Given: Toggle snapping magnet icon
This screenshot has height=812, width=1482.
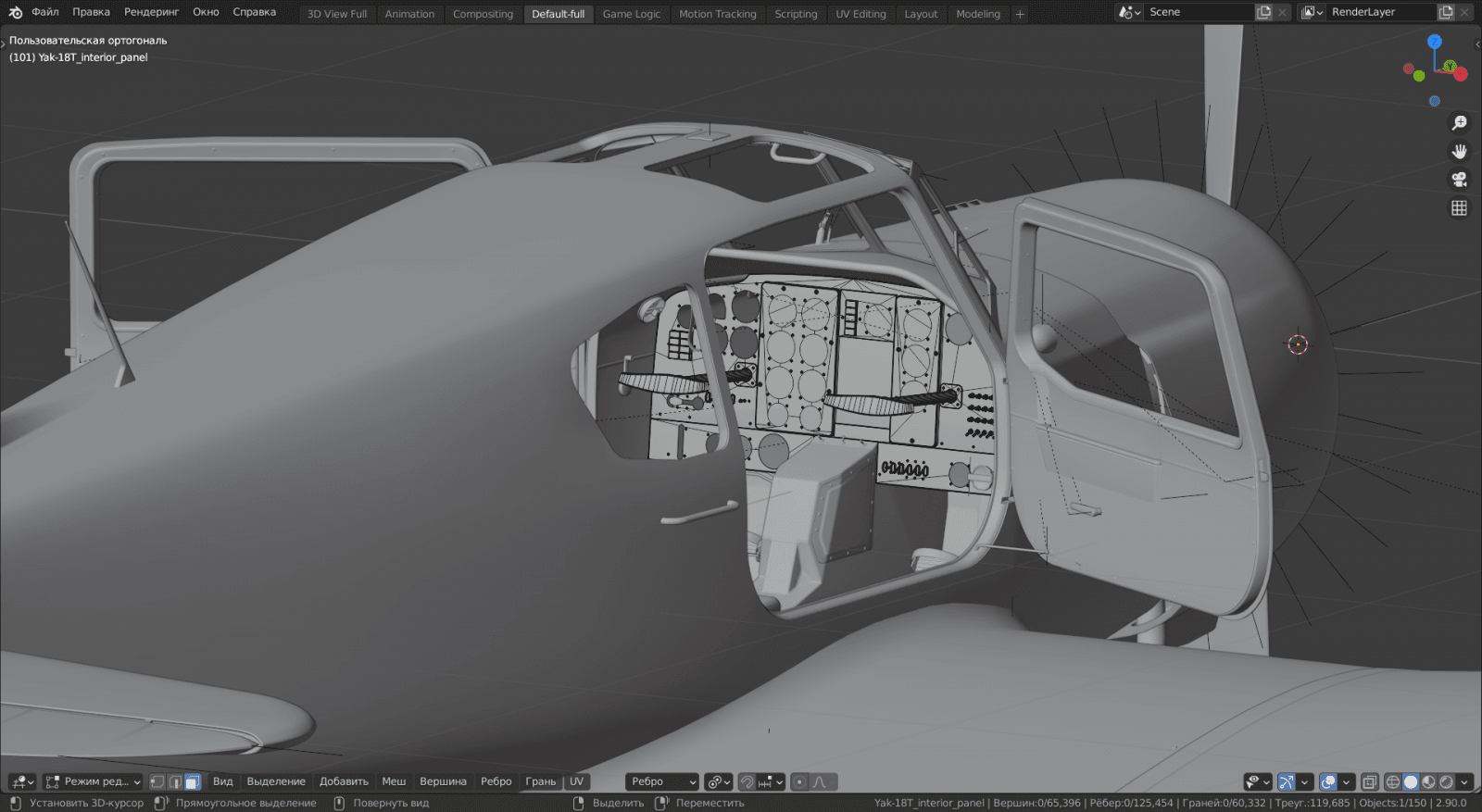Looking at the screenshot, I should point(747,782).
